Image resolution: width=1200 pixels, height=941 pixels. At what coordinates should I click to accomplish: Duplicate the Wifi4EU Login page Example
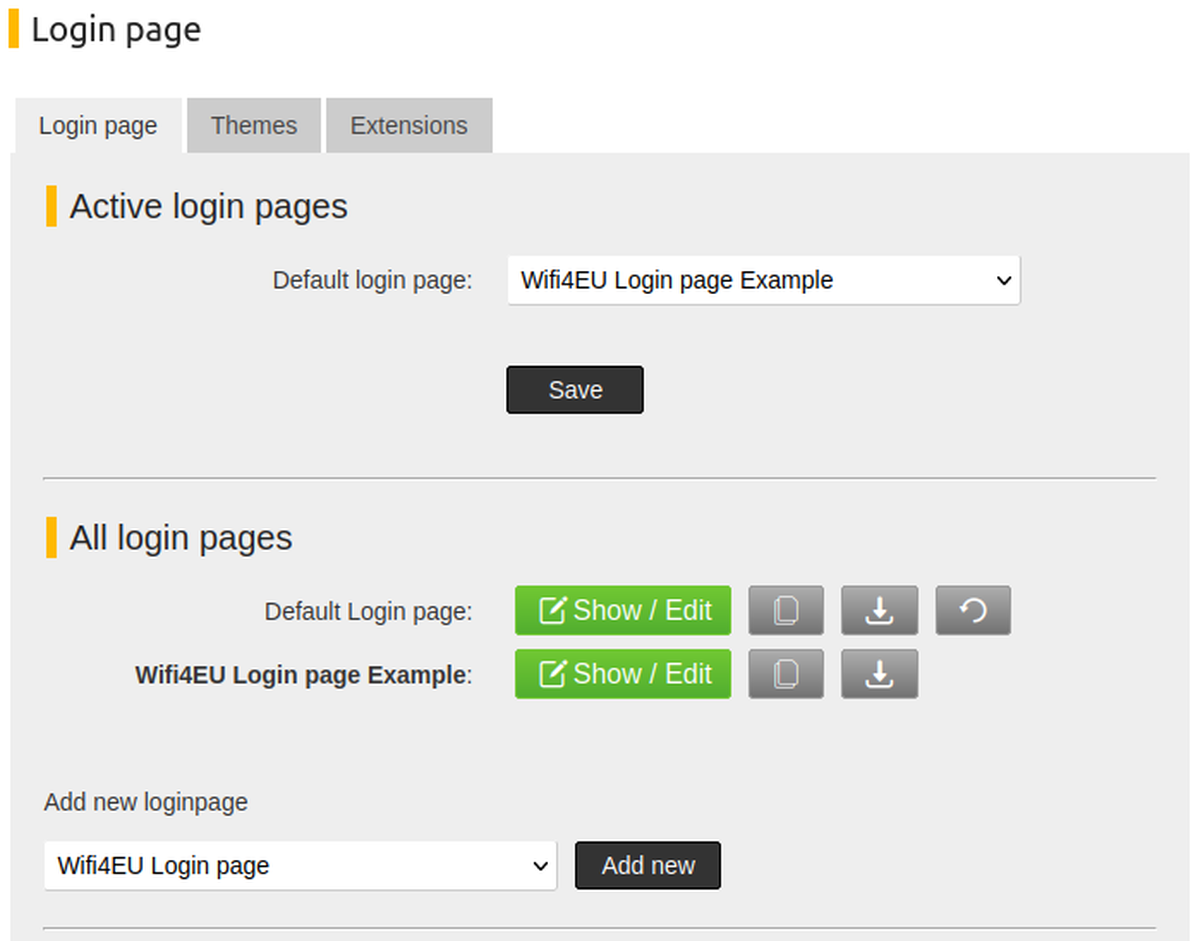coord(786,674)
